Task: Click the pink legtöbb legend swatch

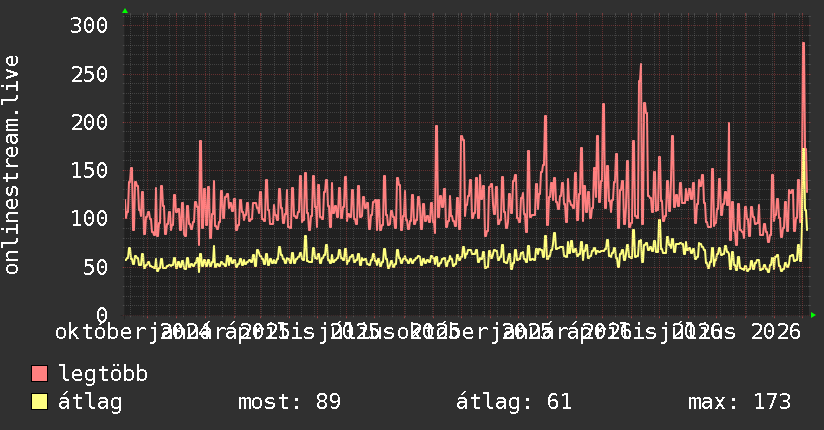Action: (39, 373)
